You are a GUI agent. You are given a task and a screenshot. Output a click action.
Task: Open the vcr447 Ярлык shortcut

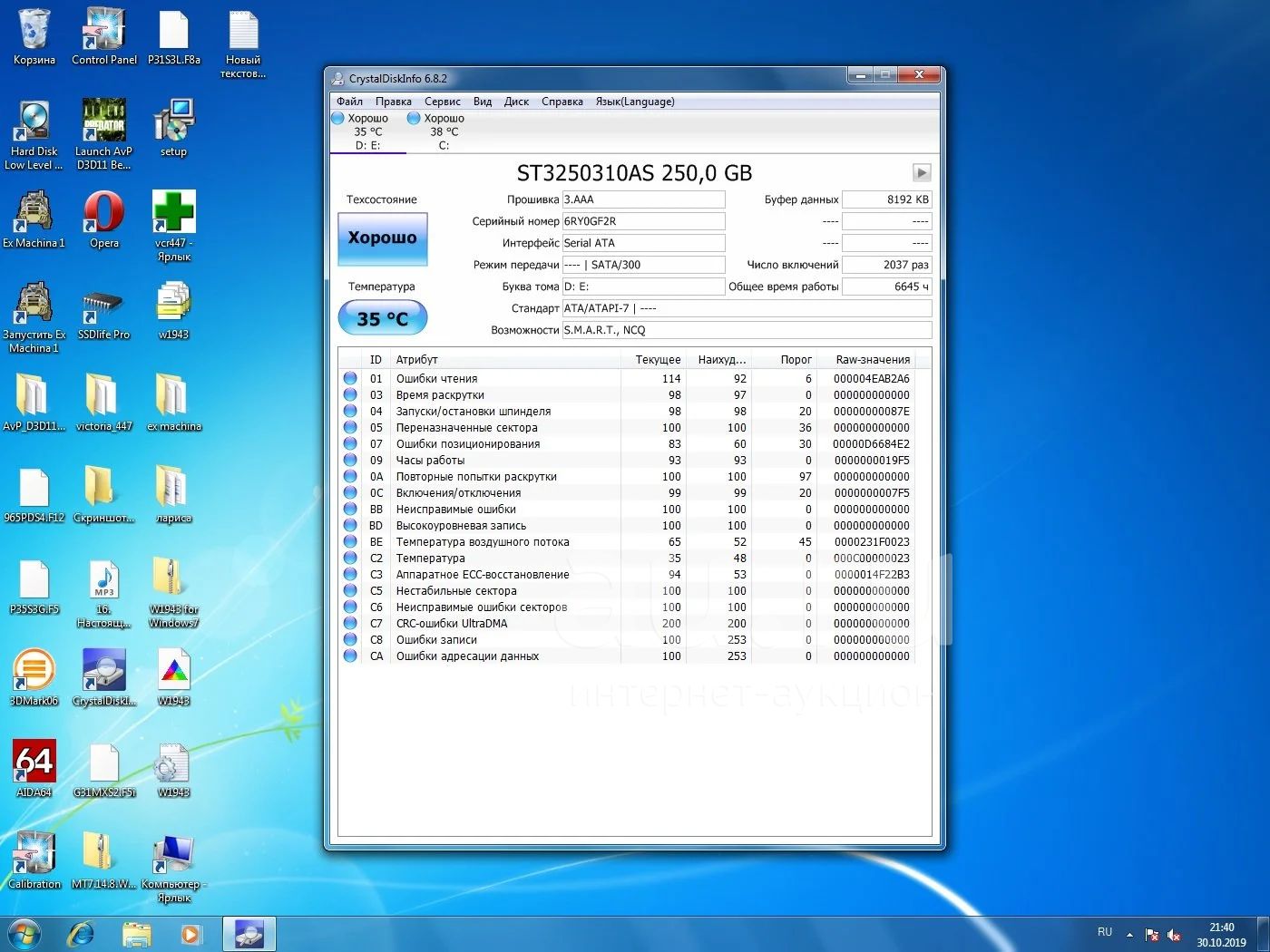(x=173, y=227)
